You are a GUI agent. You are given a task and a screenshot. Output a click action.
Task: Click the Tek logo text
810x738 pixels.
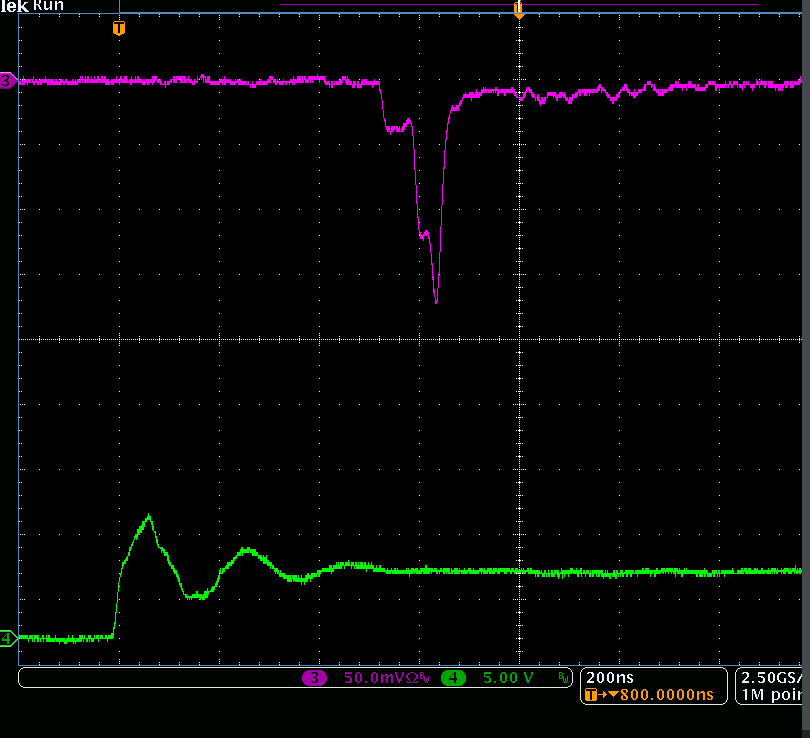pos(14,6)
